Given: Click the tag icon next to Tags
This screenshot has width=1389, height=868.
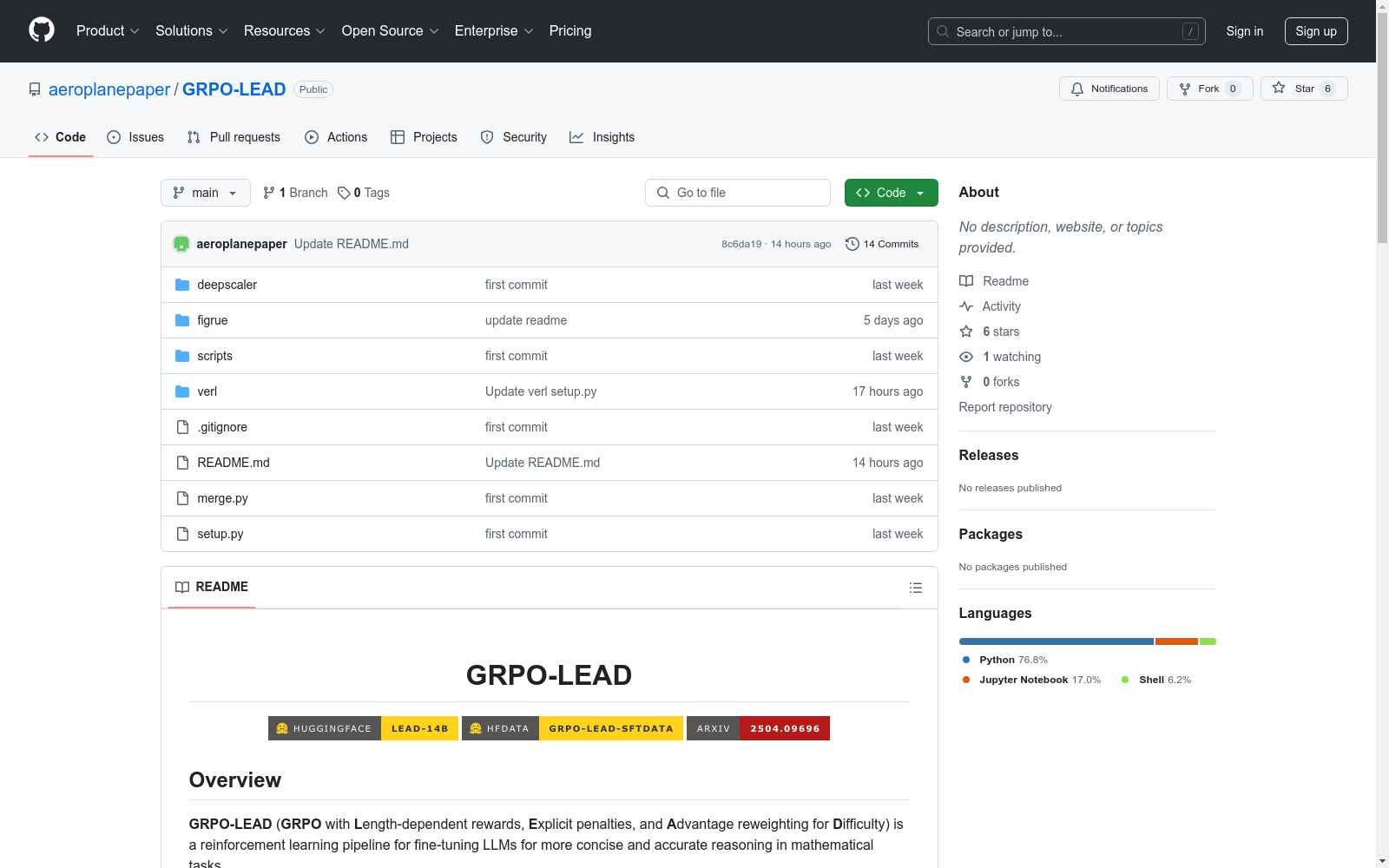Looking at the screenshot, I should 344,193.
